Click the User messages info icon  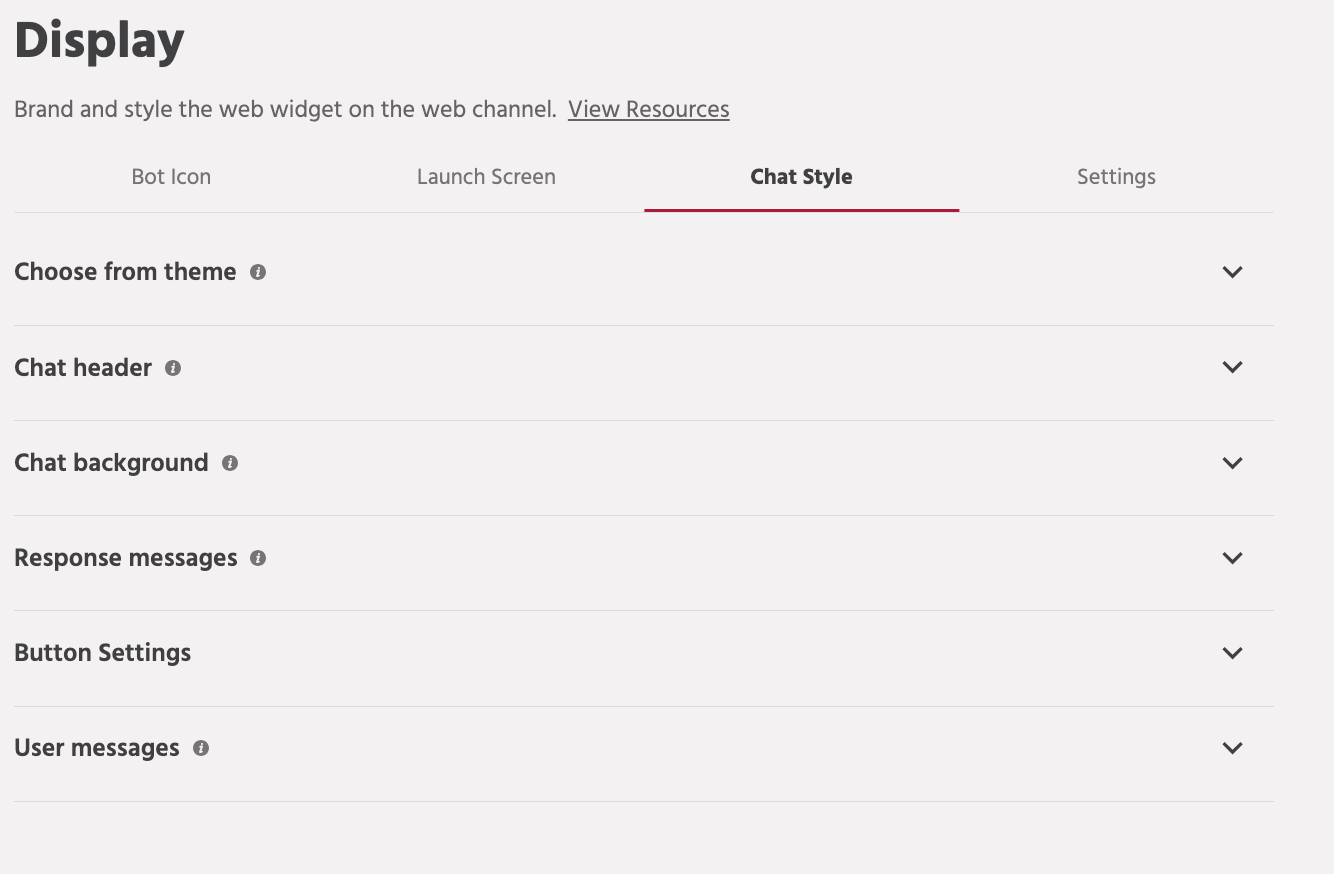coord(201,748)
